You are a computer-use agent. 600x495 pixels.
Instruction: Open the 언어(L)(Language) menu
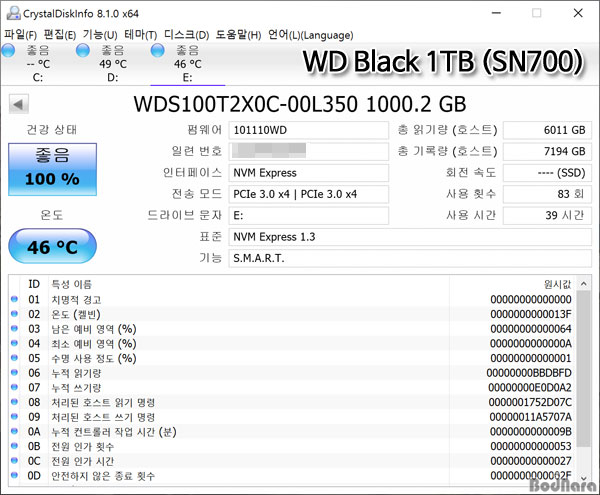click(310, 35)
